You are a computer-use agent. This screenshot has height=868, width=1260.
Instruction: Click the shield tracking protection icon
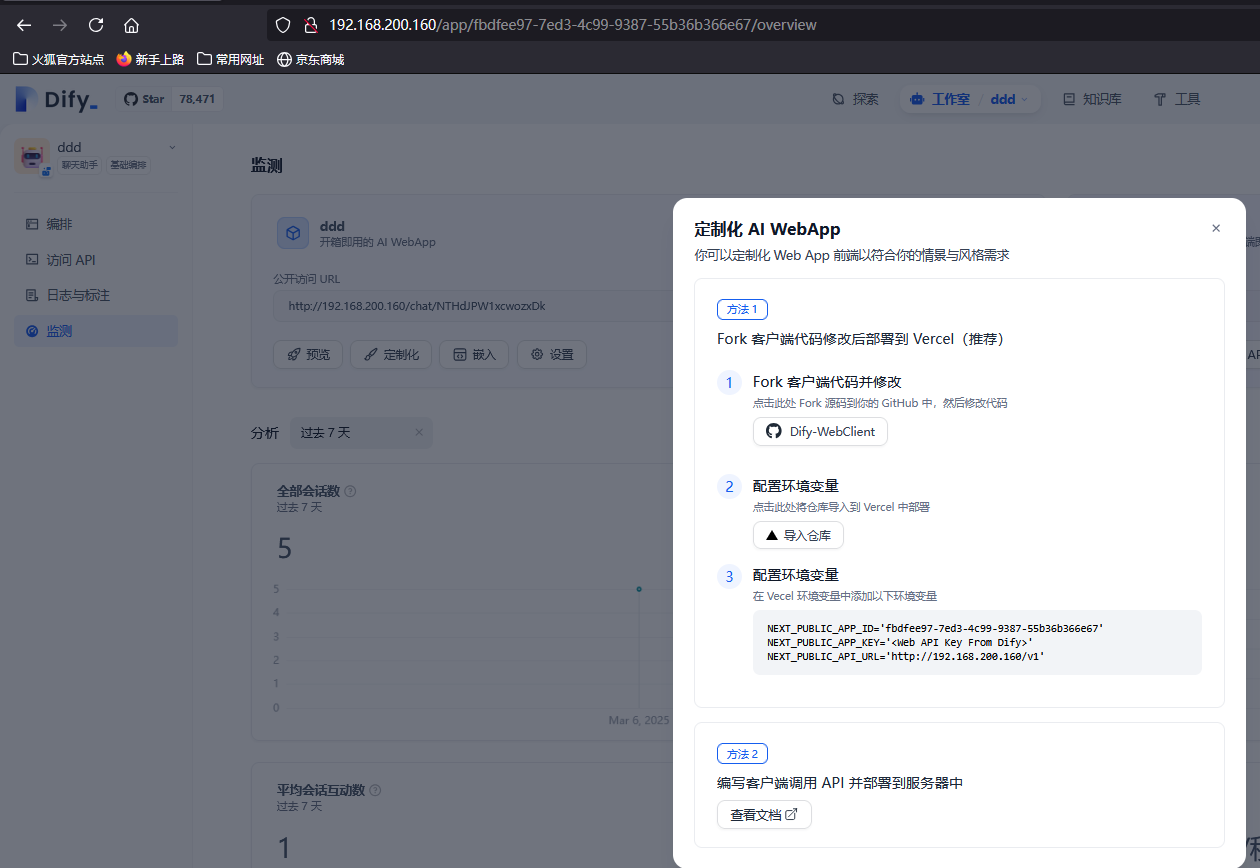[x=283, y=25]
